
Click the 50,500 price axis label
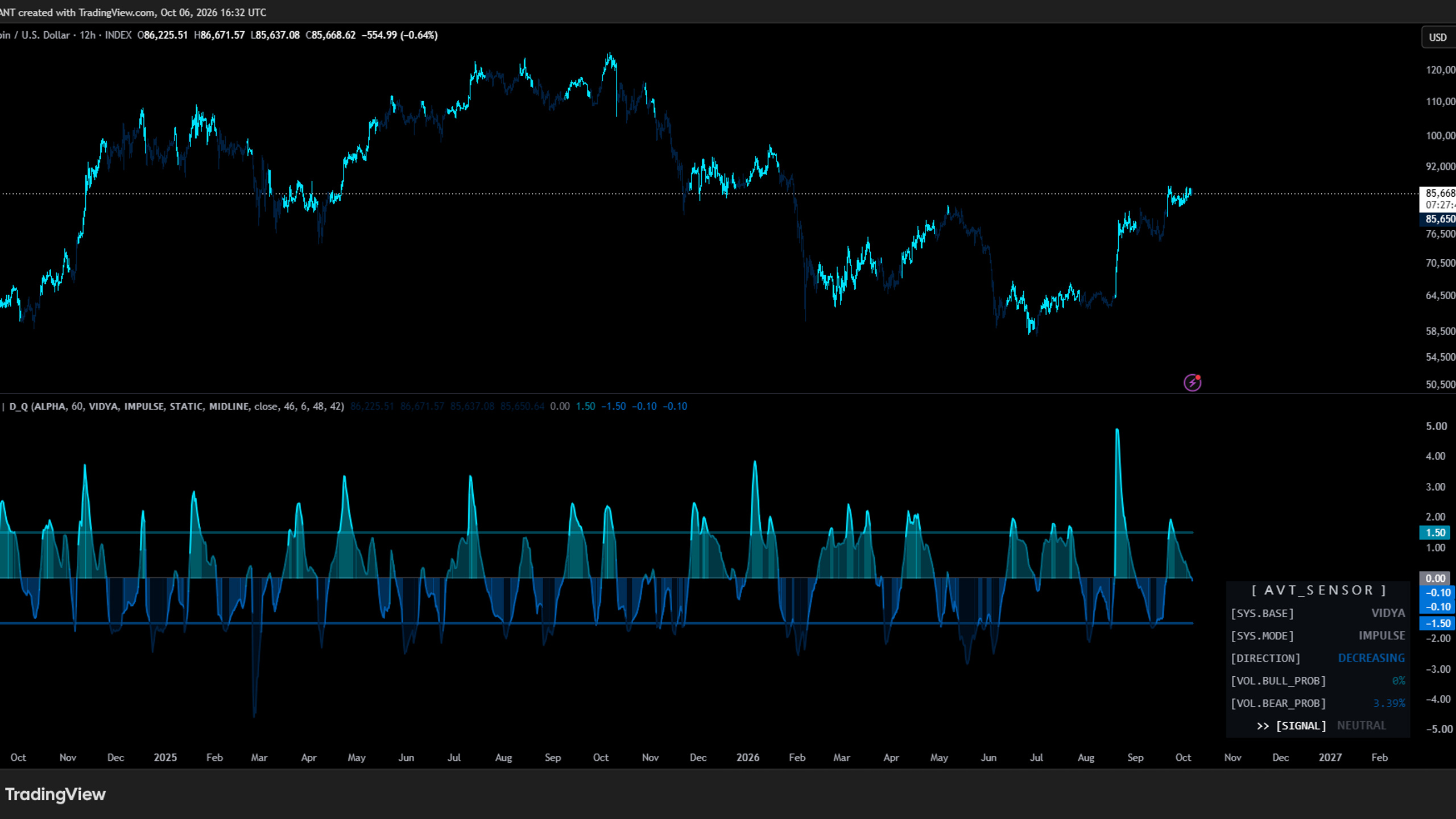click(x=1440, y=384)
